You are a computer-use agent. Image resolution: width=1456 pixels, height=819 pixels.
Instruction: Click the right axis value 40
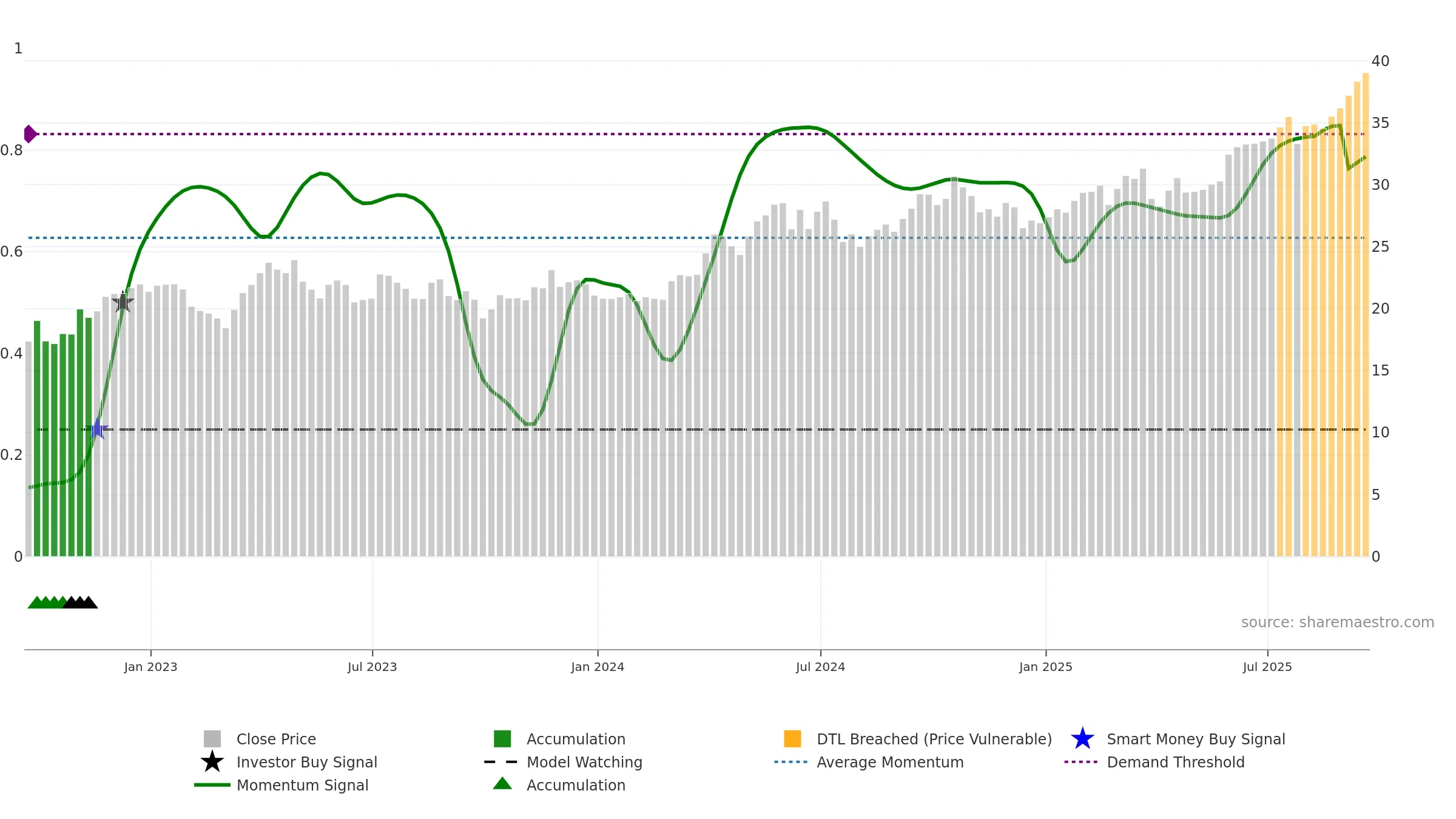(x=1380, y=61)
